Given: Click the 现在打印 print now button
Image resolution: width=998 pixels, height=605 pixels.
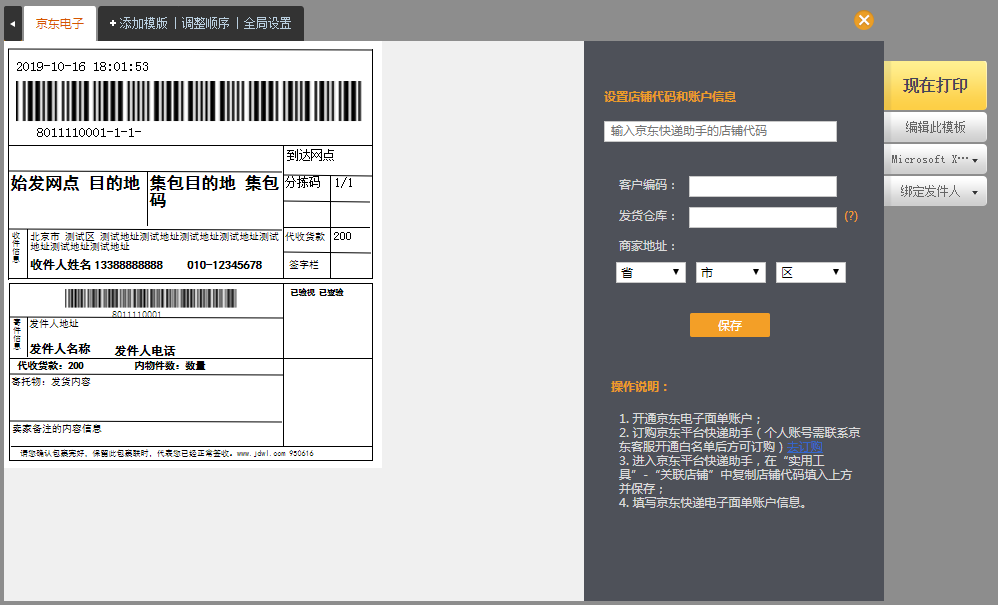Looking at the screenshot, I should (x=935, y=85).
